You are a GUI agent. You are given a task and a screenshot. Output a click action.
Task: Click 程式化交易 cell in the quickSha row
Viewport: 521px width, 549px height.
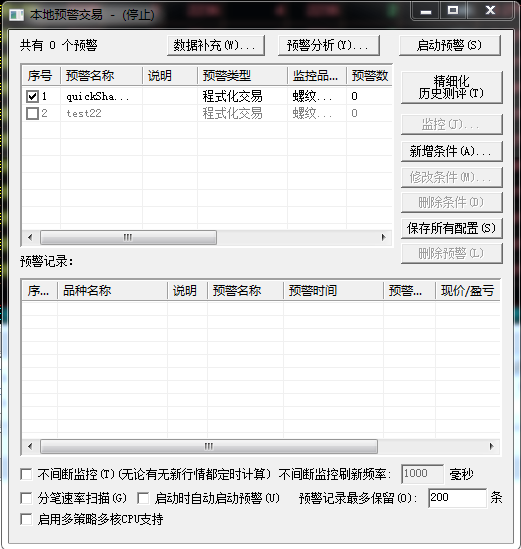[242, 96]
